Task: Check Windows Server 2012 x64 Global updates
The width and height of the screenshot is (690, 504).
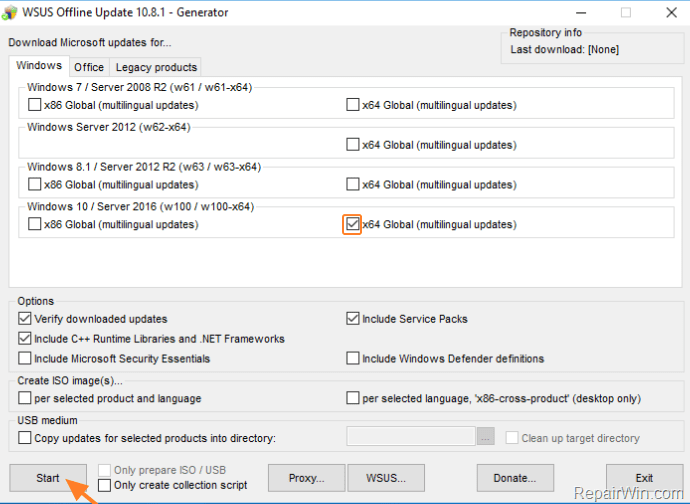Action: 352,144
